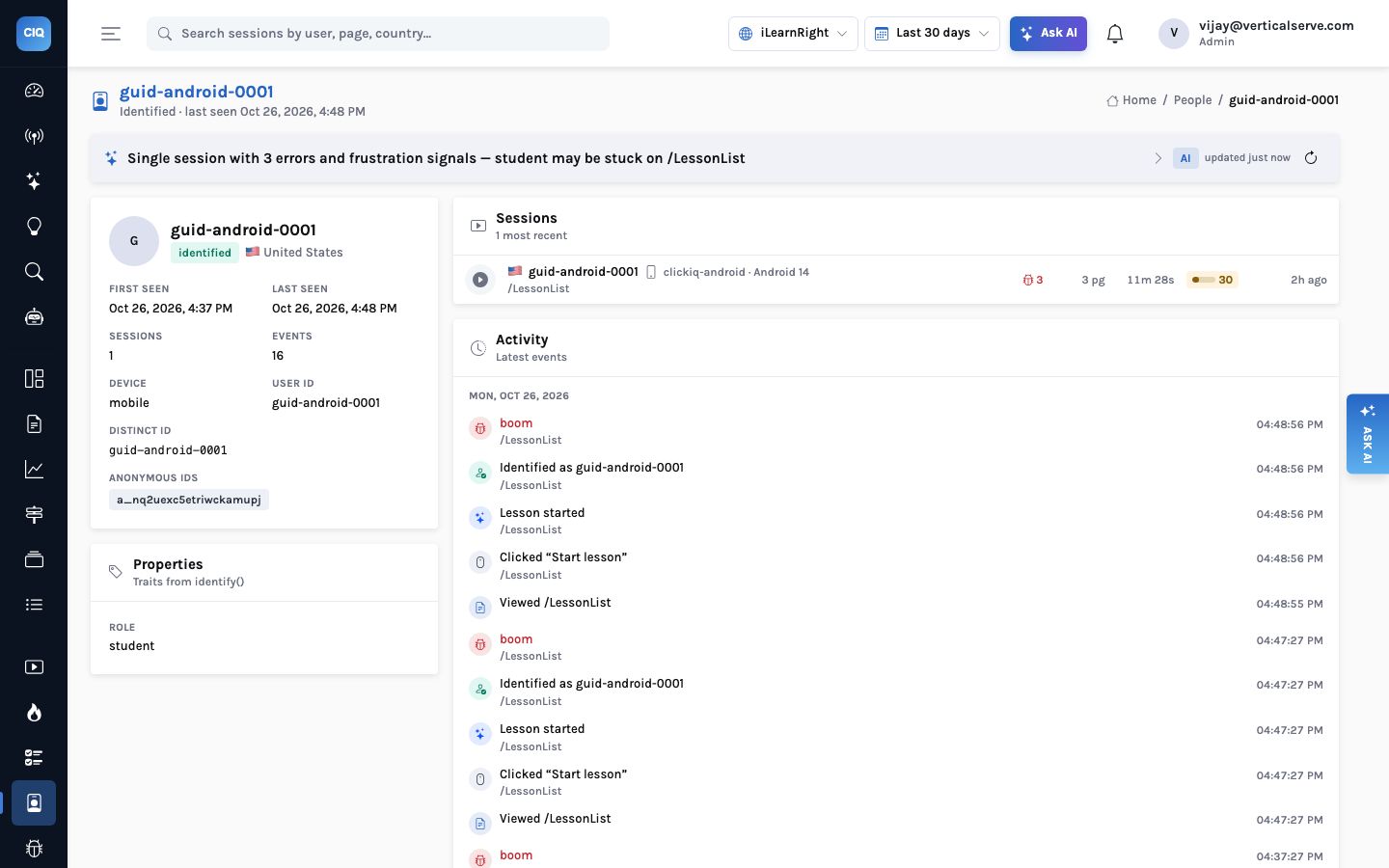The width and height of the screenshot is (1389, 868).
Task: Open the robot icon in sidebar
Action: pyautogui.click(x=34, y=317)
